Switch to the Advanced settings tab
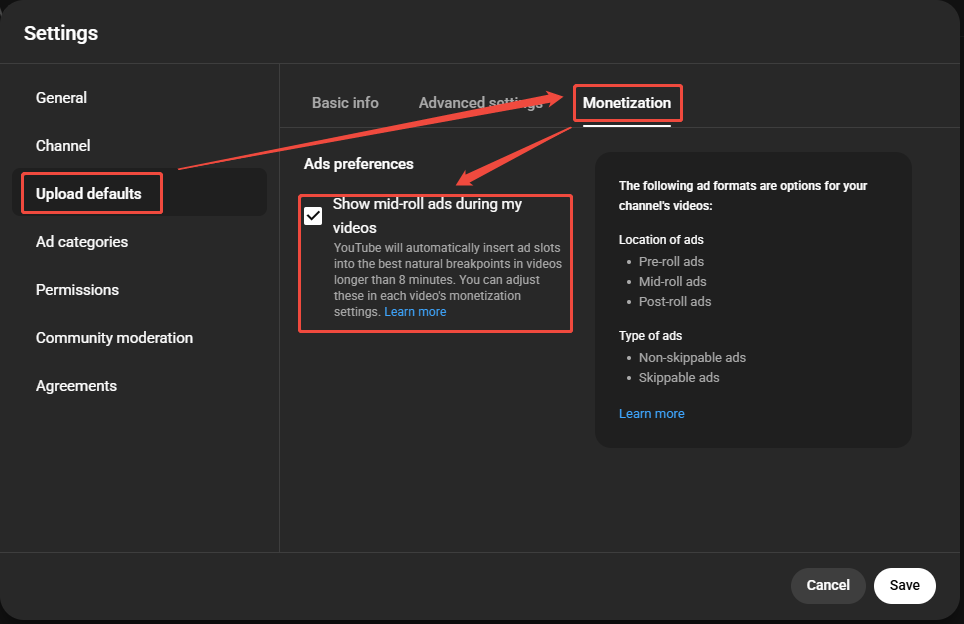964x624 pixels. 480,102
